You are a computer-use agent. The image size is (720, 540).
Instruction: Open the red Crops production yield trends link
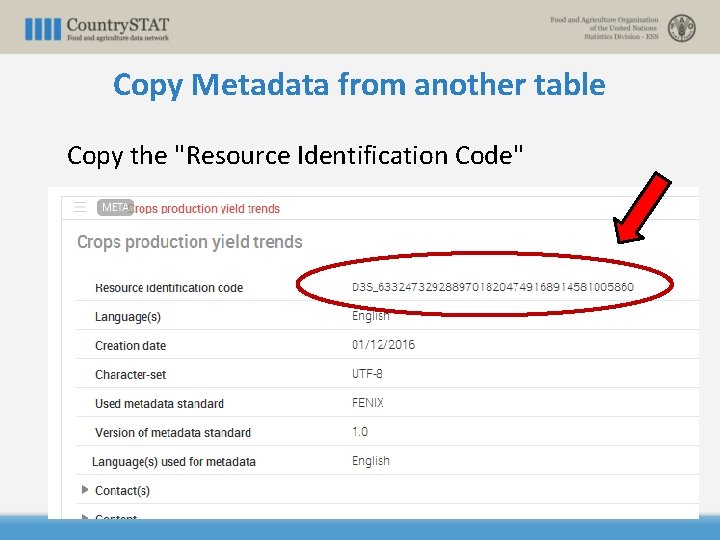coord(206,209)
